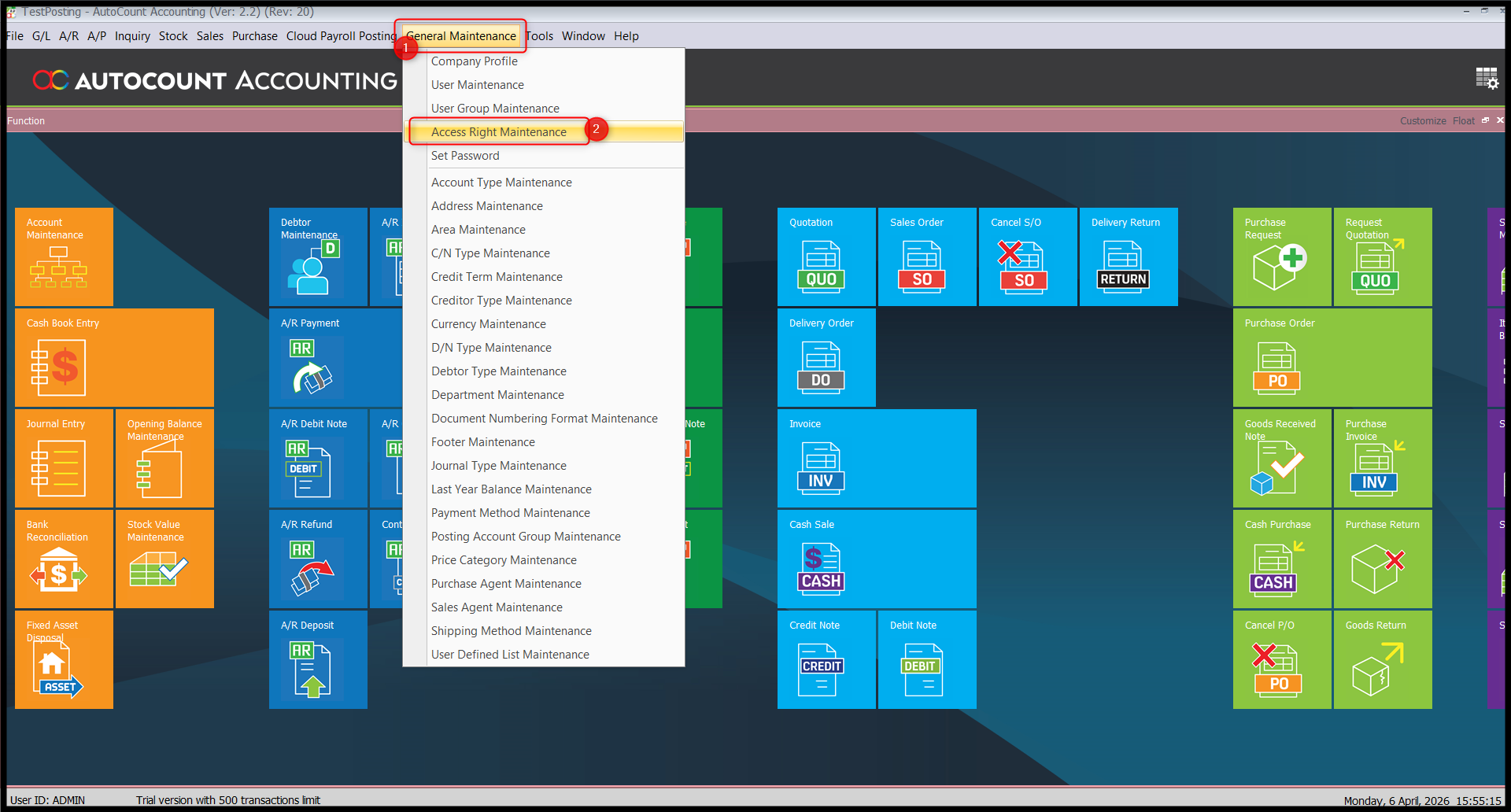Open the A/P menu
1511x812 pixels.
(97, 36)
